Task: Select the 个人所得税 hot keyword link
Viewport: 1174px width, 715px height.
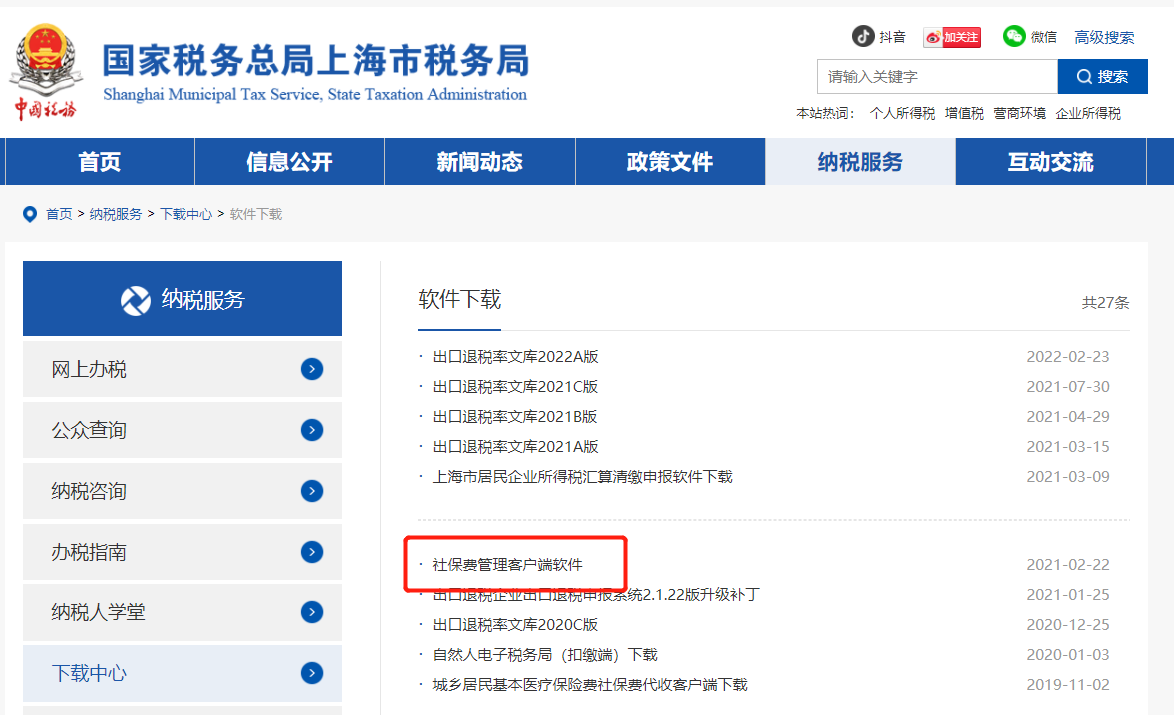Action: pos(902,114)
